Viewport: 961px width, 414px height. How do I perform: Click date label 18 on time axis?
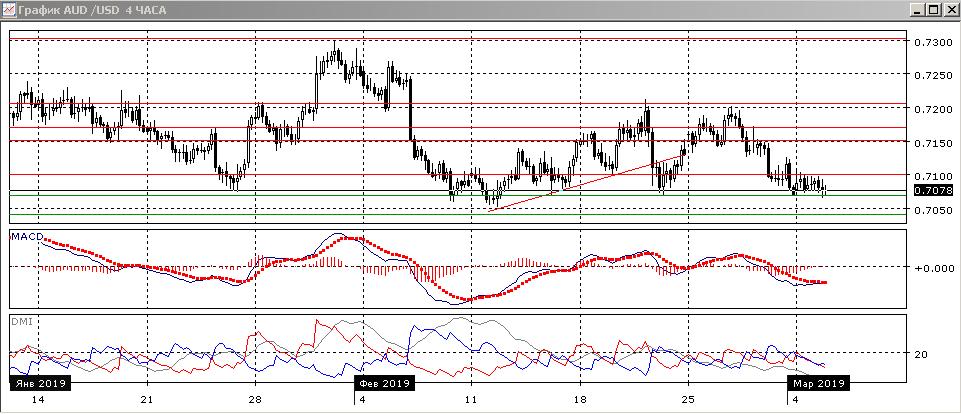(579, 398)
